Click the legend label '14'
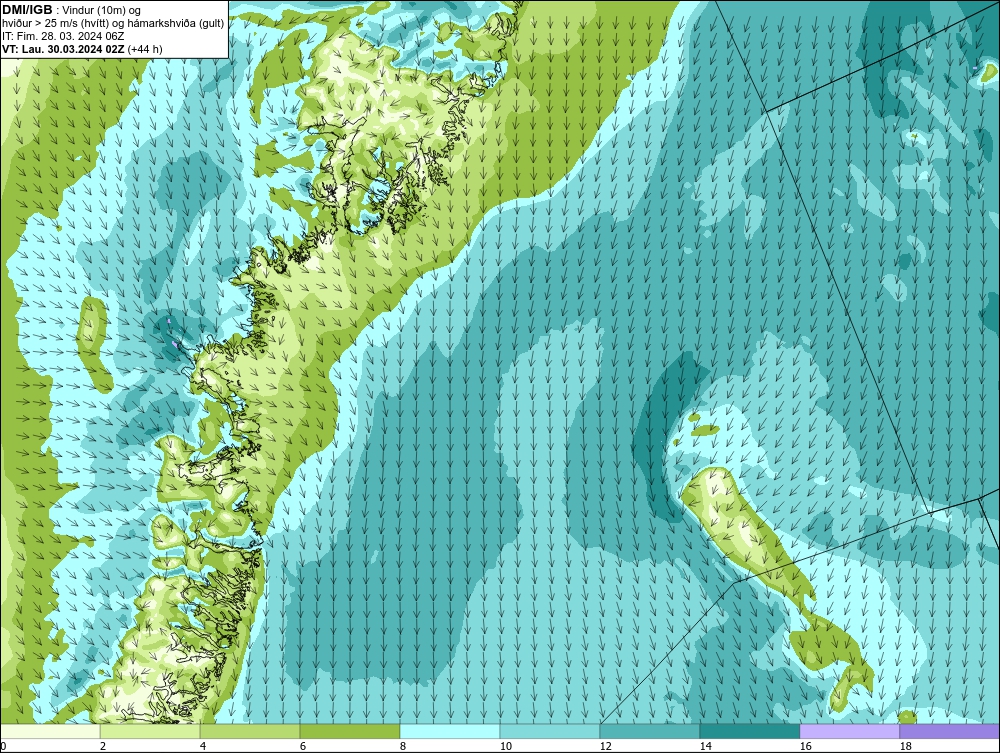The height and width of the screenshot is (753, 1000). click(706, 746)
